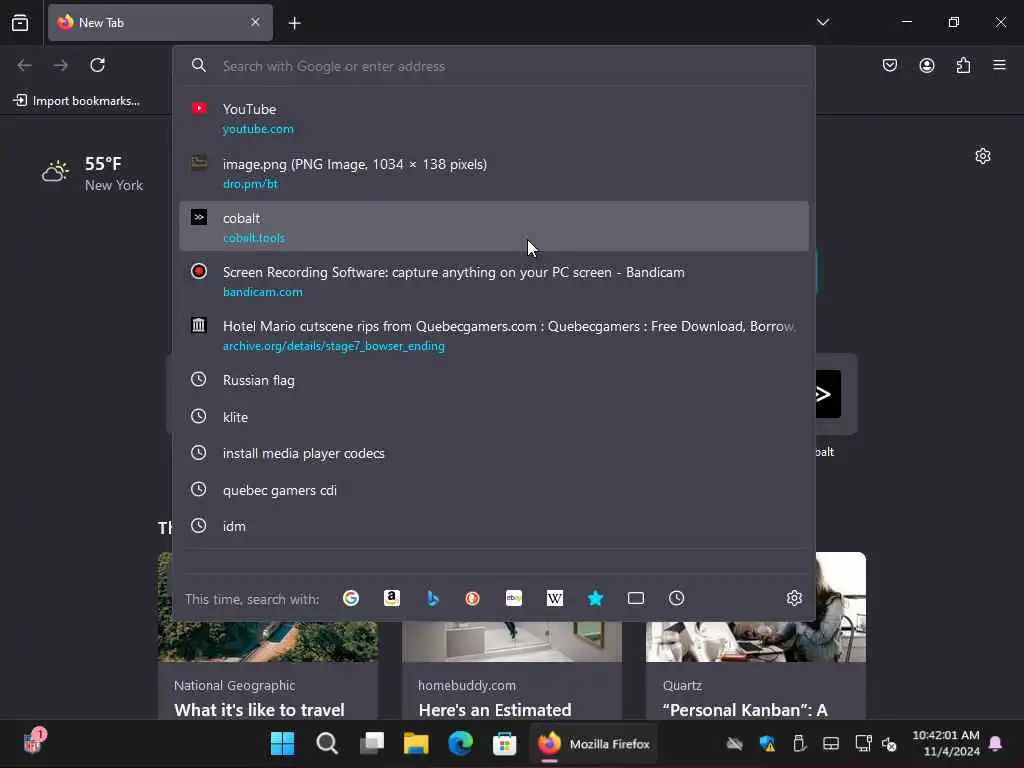Screen dimensions: 1024x768
Task: Pick recent search klite
Action: pos(494,417)
